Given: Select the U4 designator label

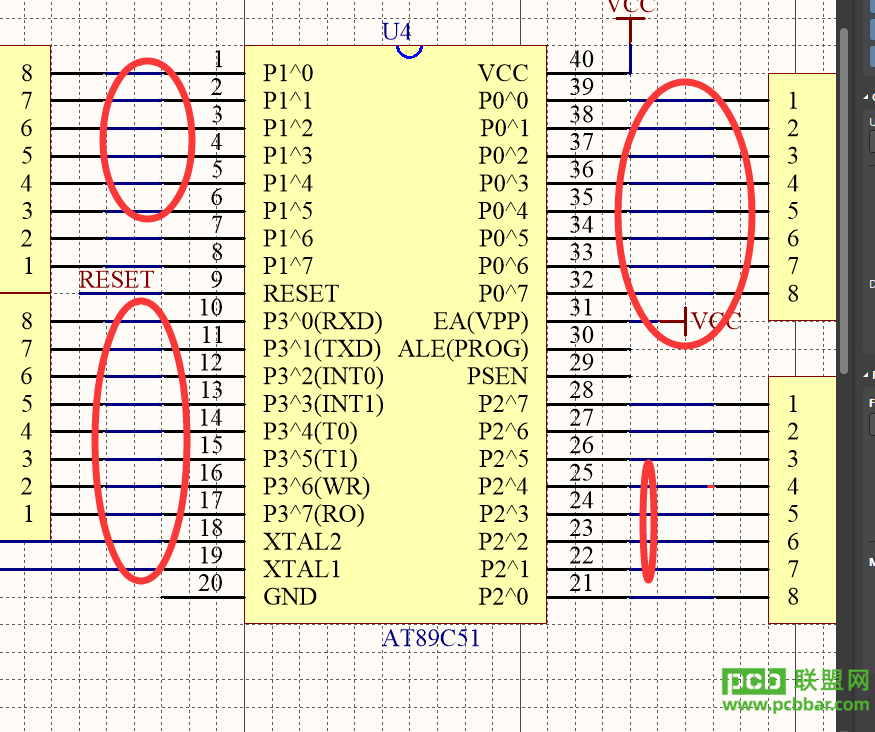Looking at the screenshot, I should tap(397, 32).
